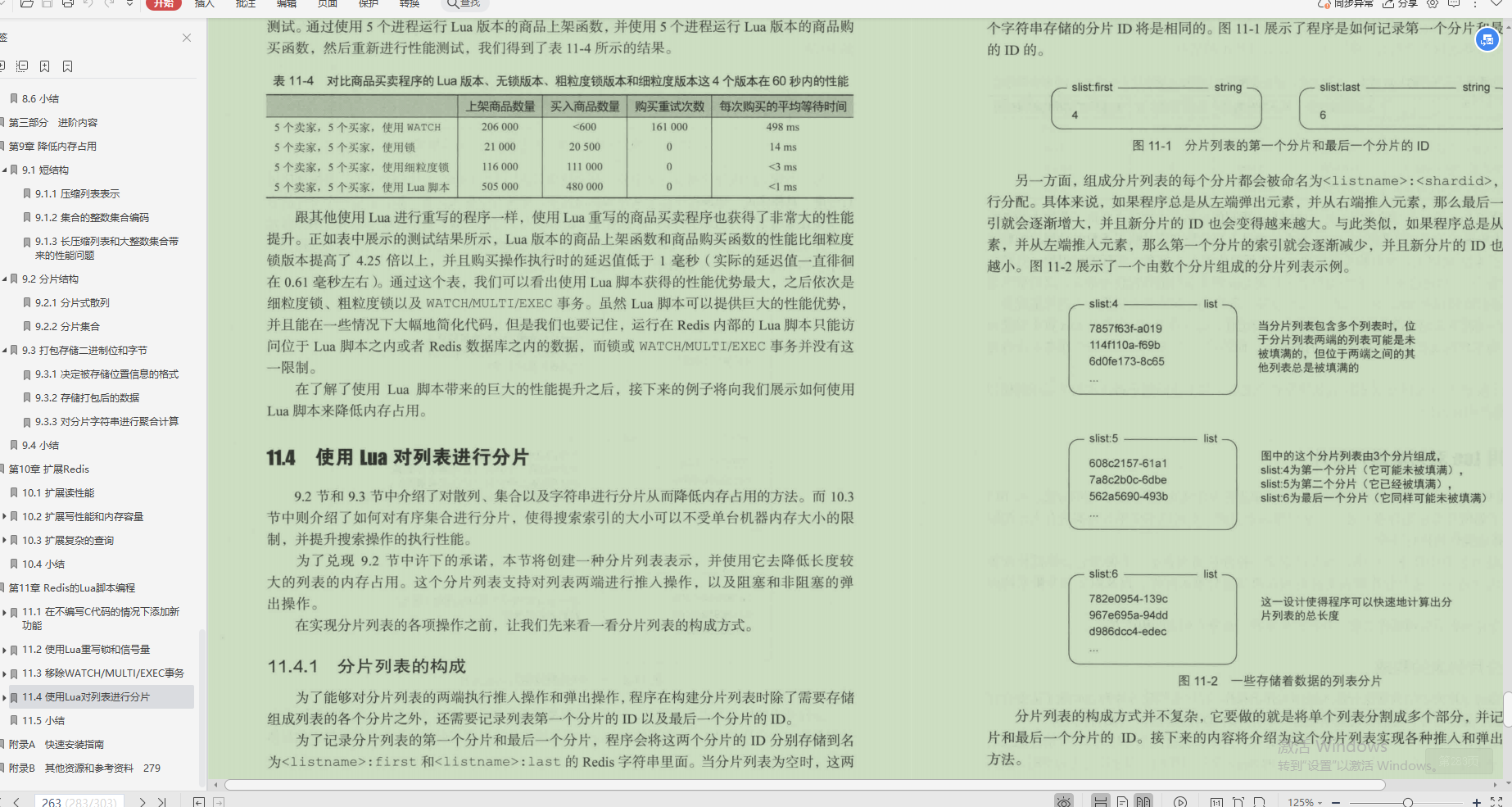Click the play slideshow icon in status bar
The height and width of the screenshot is (807, 1512).
pos(1180,802)
